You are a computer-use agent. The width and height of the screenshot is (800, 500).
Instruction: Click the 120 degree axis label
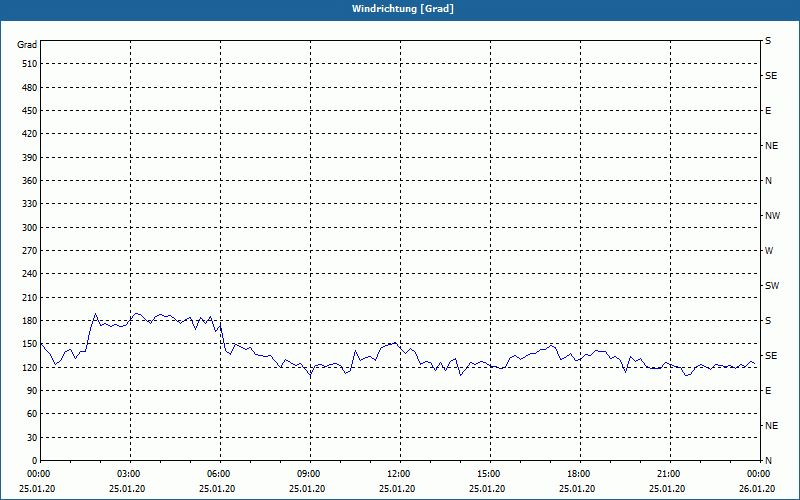point(30,367)
